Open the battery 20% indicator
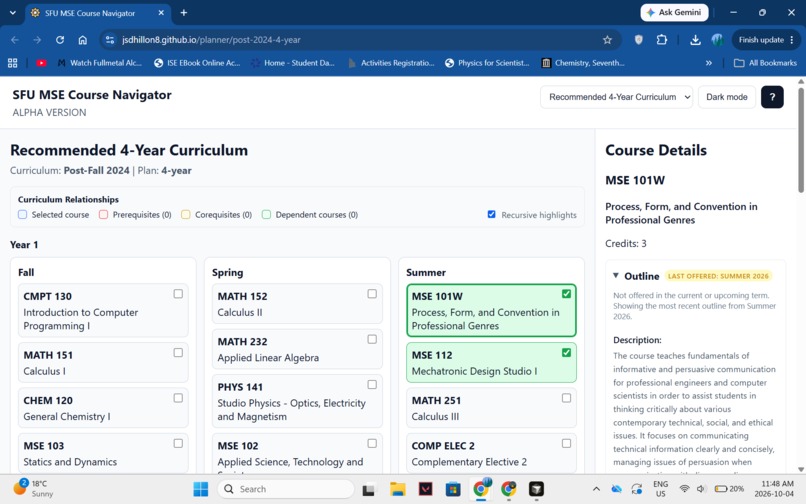The height and width of the screenshot is (504, 806). coord(729,489)
